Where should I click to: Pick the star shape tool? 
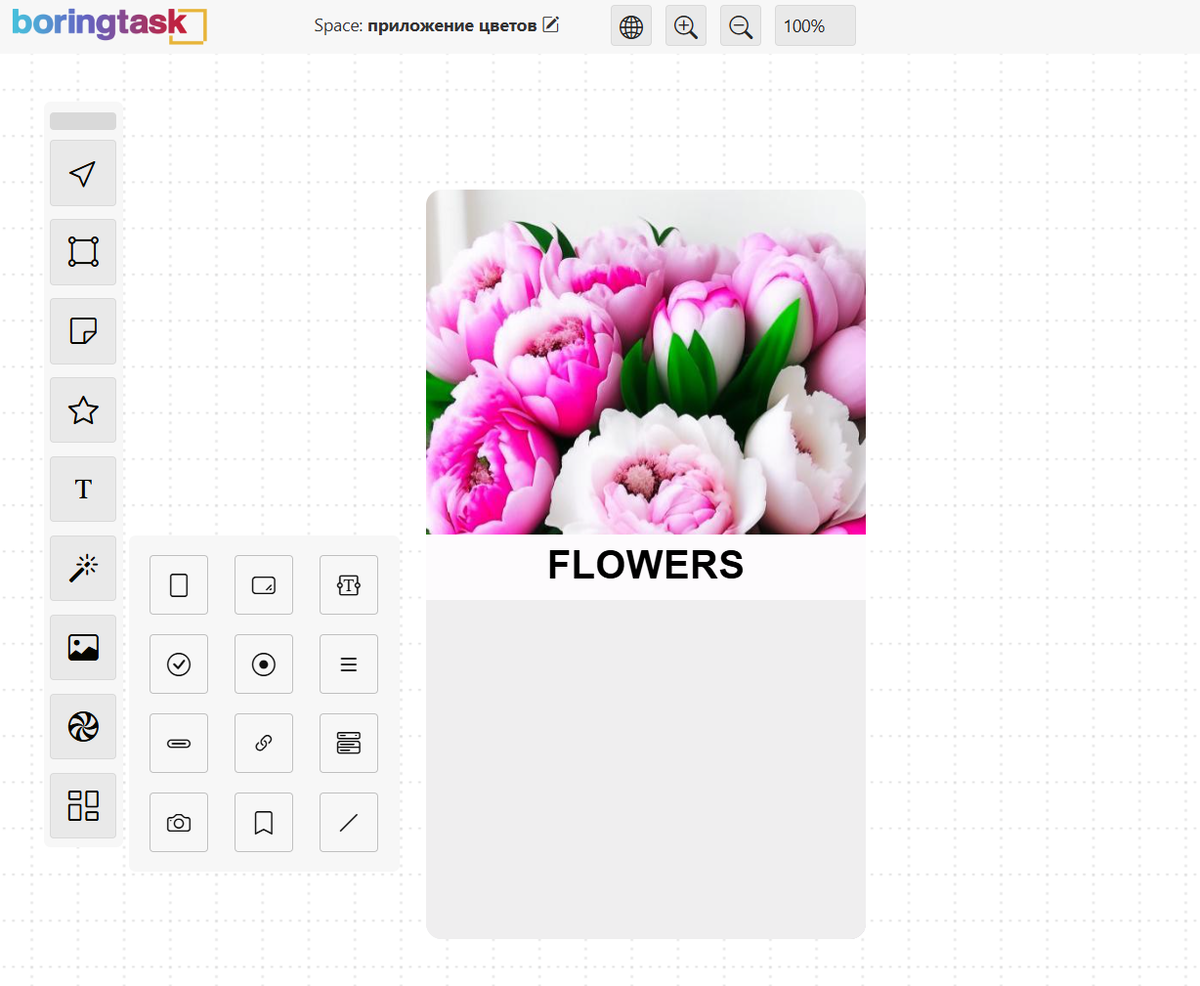click(x=83, y=410)
